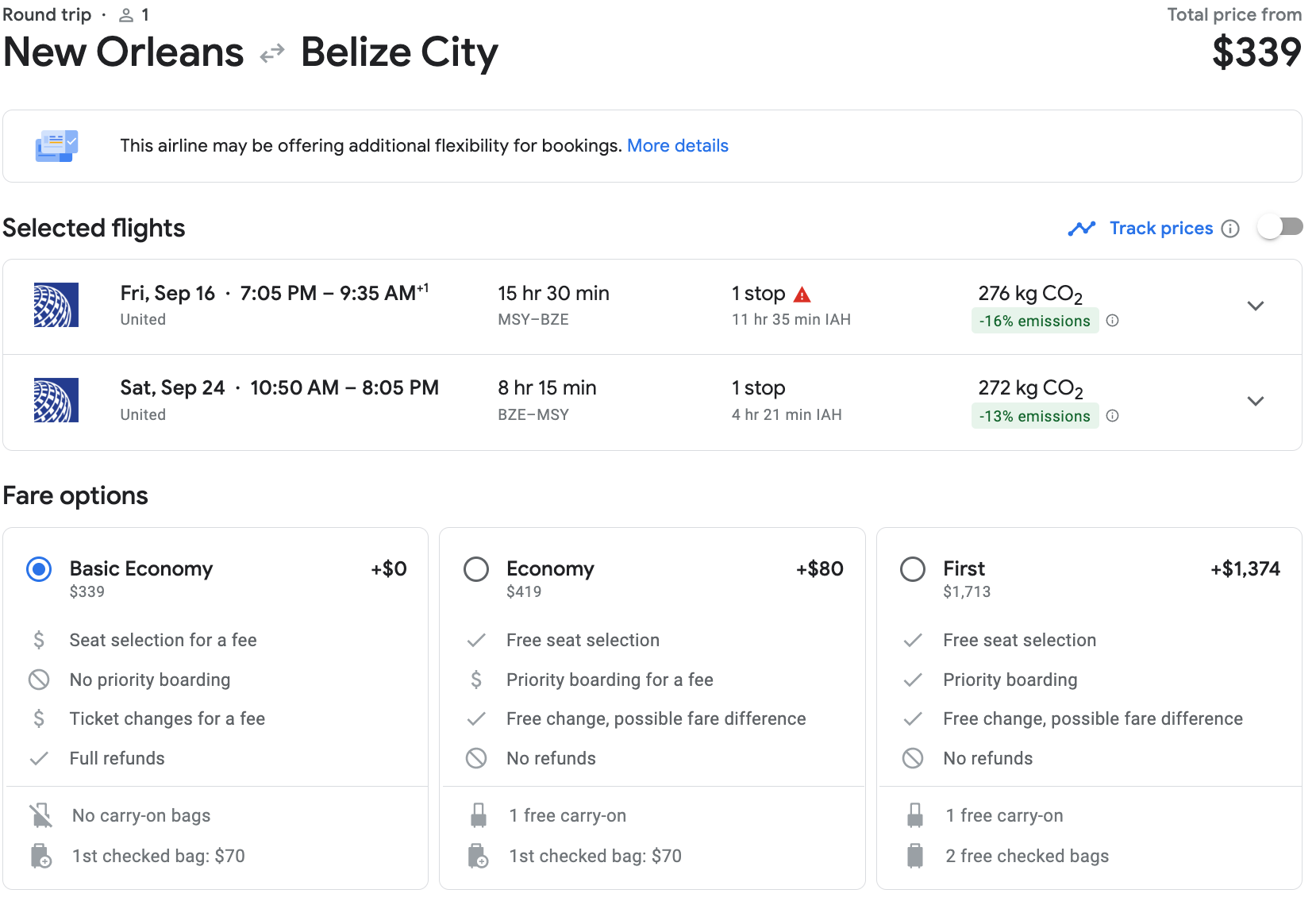The height and width of the screenshot is (905, 1316).
Task: Click the -13% emissions badge
Action: click(1034, 416)
